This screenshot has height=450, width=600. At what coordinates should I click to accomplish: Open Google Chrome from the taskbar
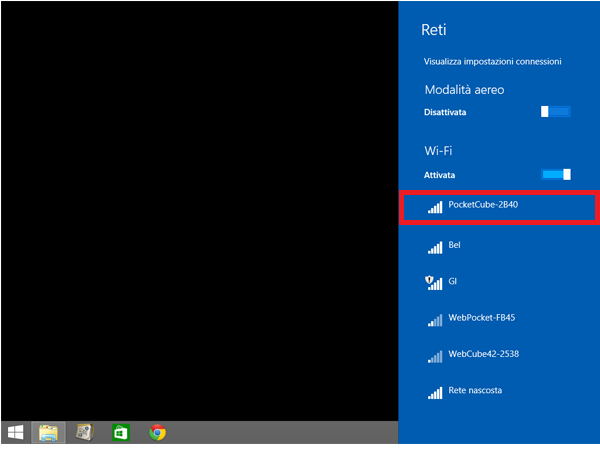(157, 432)
